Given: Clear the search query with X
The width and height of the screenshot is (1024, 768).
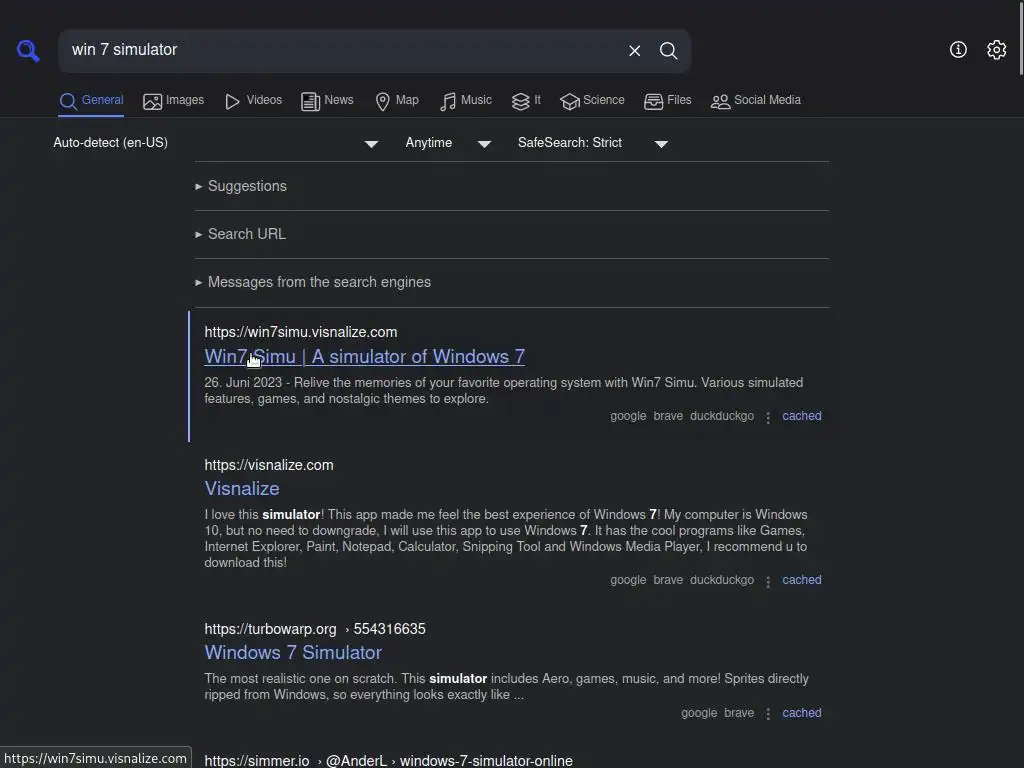Looking at the screenshot, I should tap(634, 50).
